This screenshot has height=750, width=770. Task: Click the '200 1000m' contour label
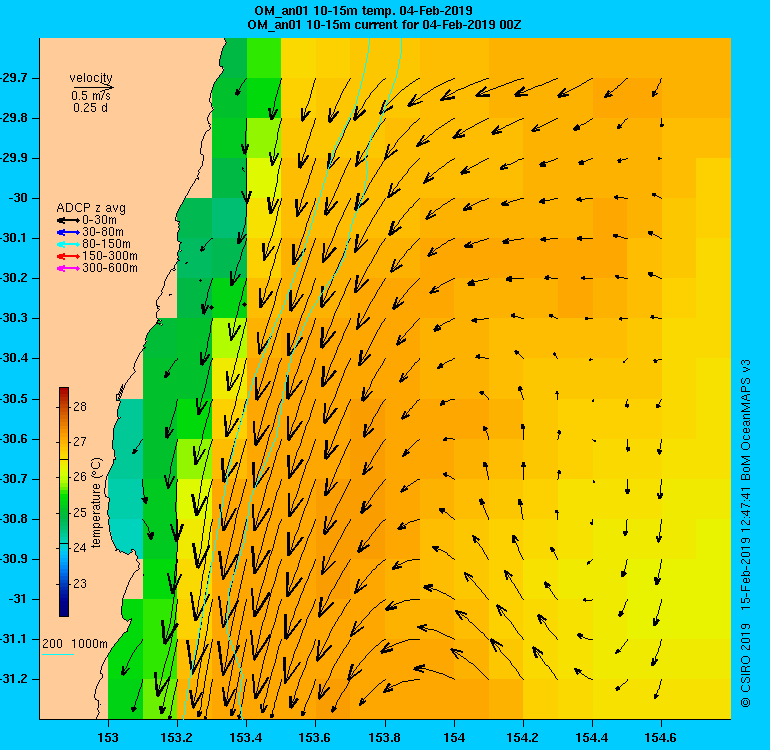pyautogui.click(x=75, y=644)
